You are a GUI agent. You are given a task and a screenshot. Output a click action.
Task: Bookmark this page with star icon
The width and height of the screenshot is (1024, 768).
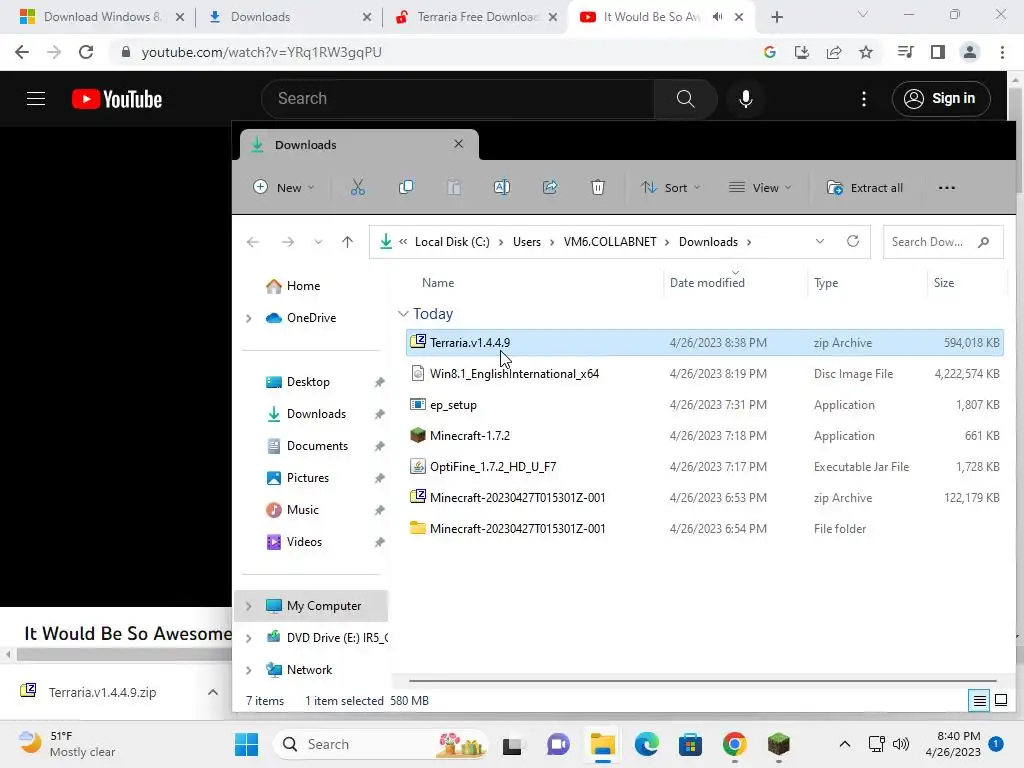point(865,52)
